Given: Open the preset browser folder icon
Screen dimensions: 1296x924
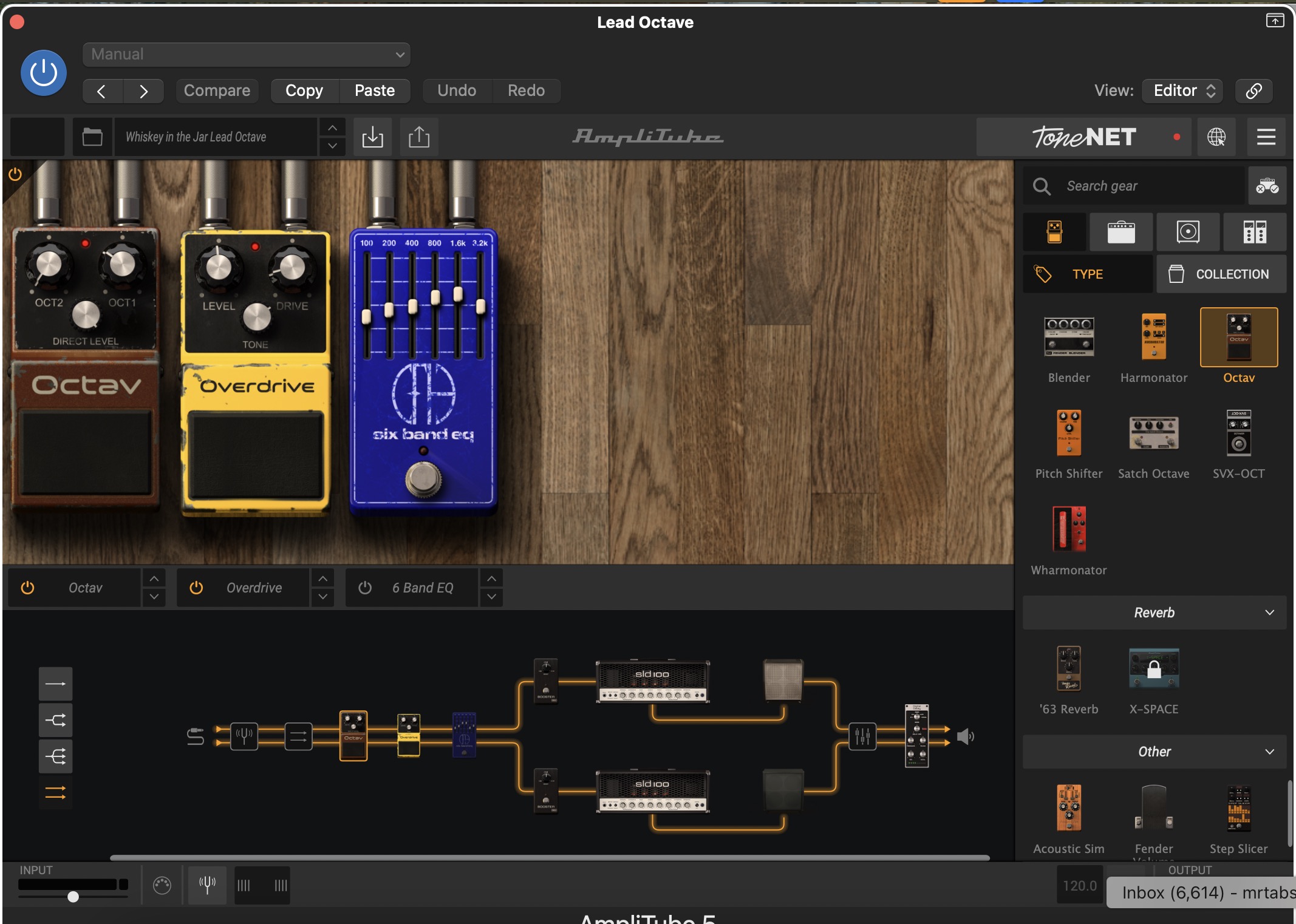Looking at the screenshot, I should pos(92,137).
